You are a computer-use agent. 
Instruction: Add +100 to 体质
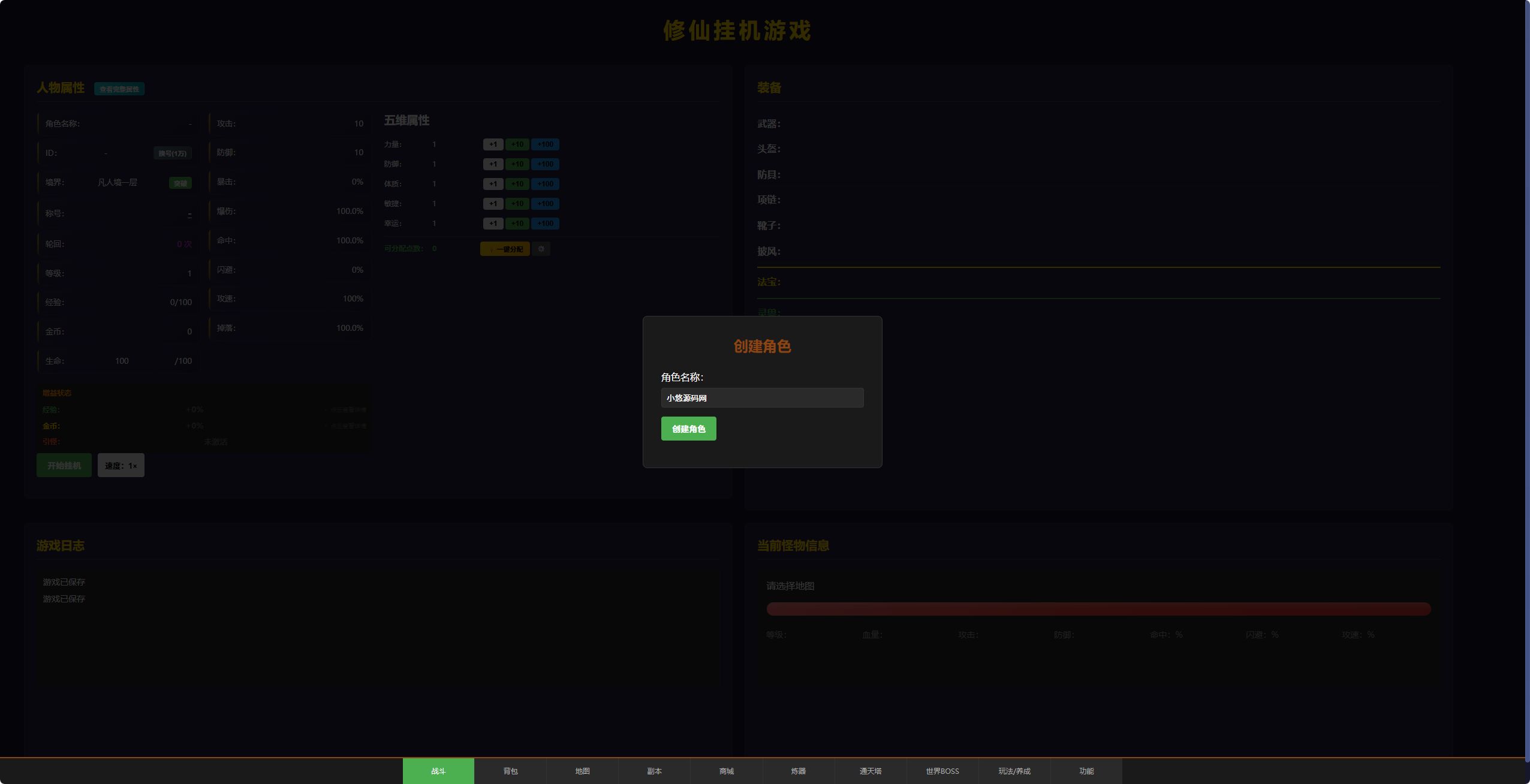(545, 184)
